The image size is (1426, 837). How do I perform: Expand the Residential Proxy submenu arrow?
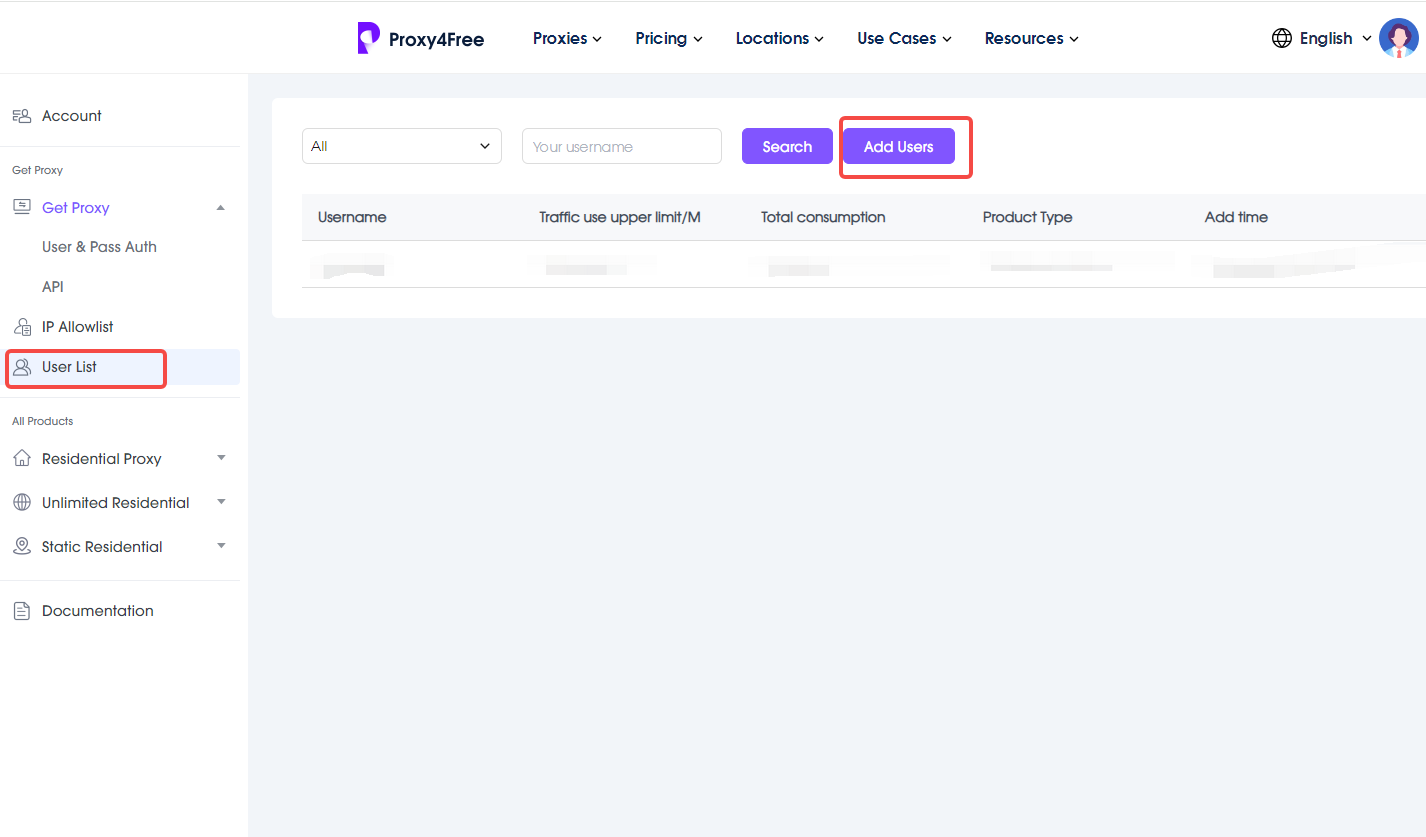[x=221, y=458]
